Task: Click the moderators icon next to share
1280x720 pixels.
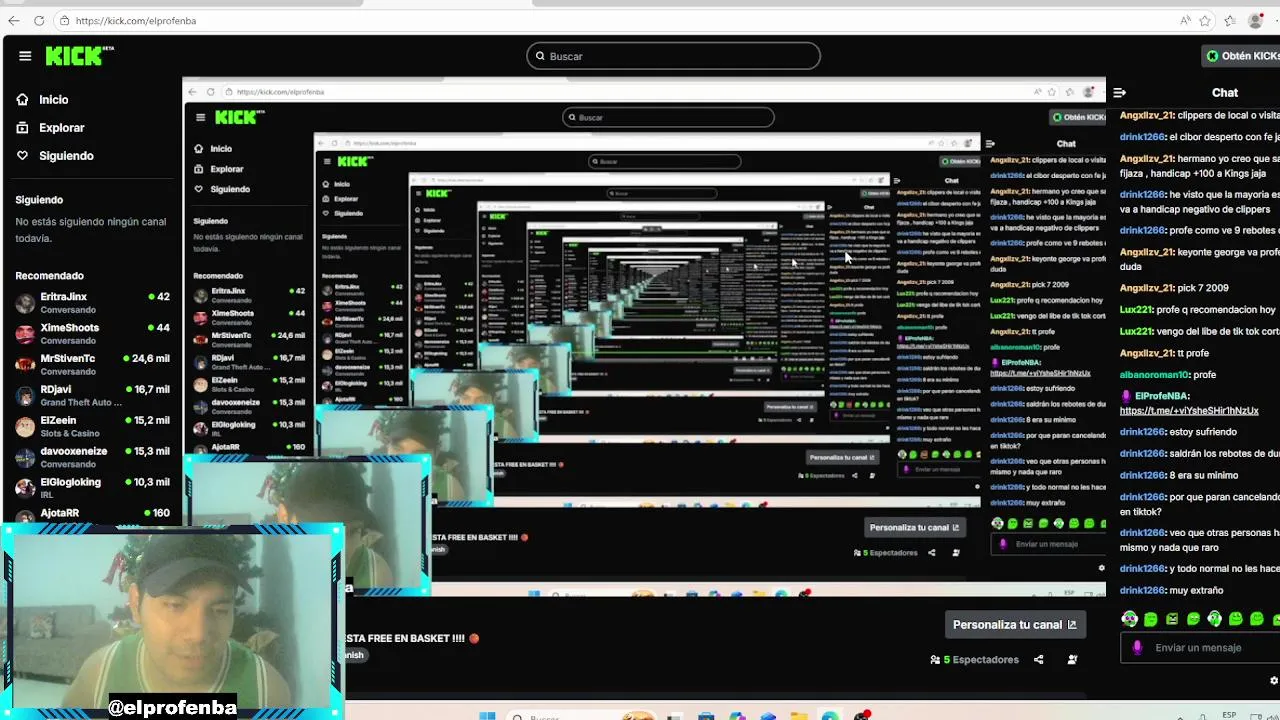Action: [1072, 659]
